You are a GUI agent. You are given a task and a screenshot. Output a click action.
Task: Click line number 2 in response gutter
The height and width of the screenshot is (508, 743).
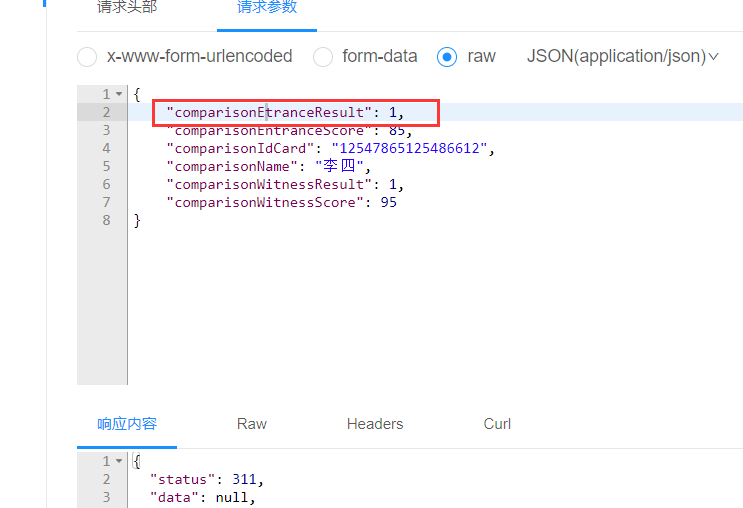106,479
